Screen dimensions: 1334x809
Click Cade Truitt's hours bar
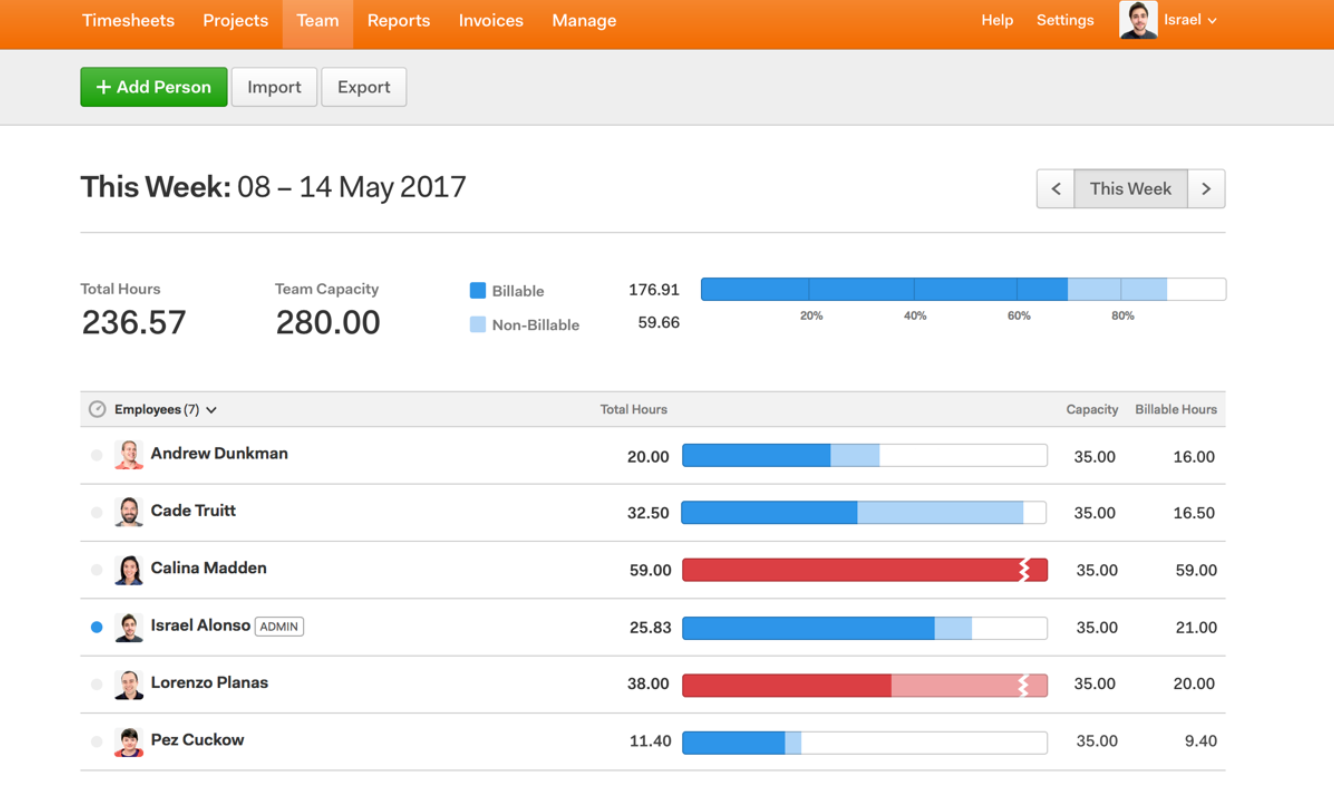pyautogui.click(x=865, y=513)
